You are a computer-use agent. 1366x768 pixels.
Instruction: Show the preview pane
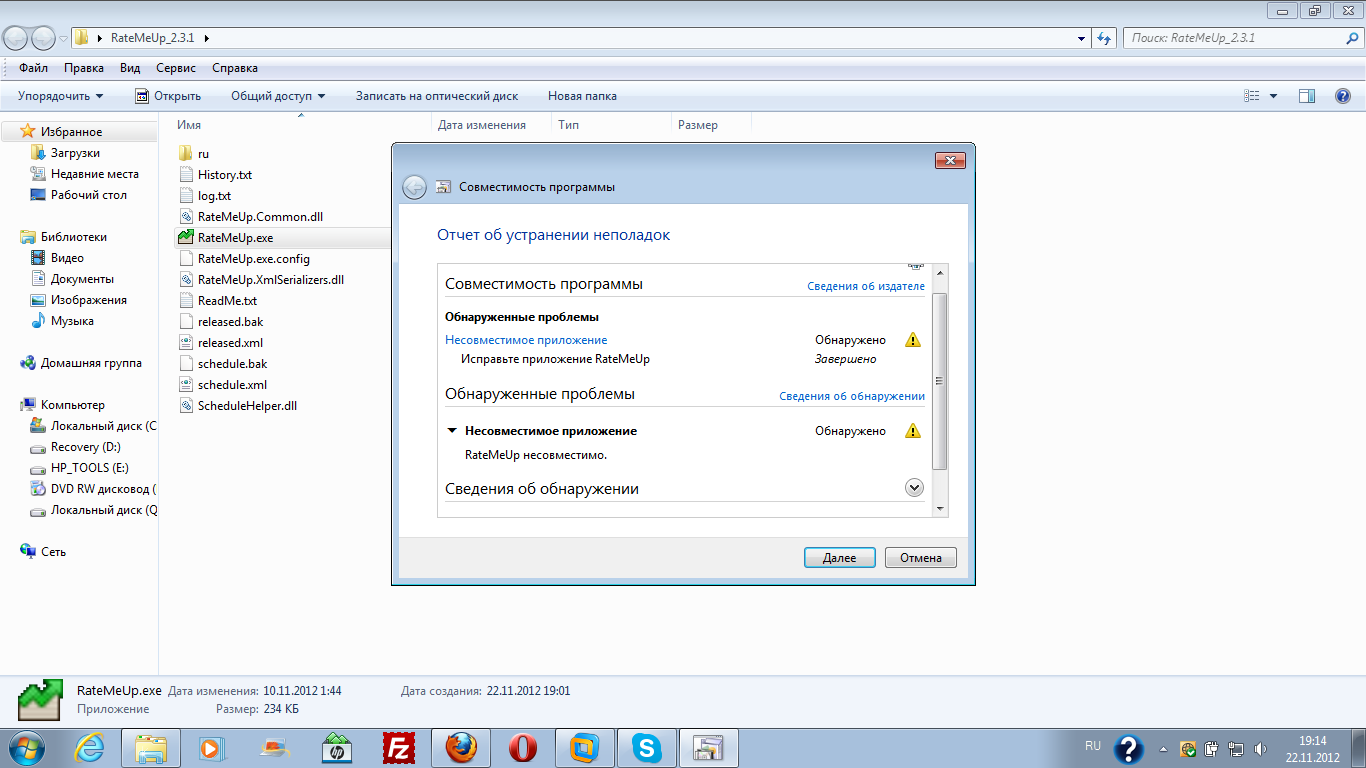[x=1307, y=96]
